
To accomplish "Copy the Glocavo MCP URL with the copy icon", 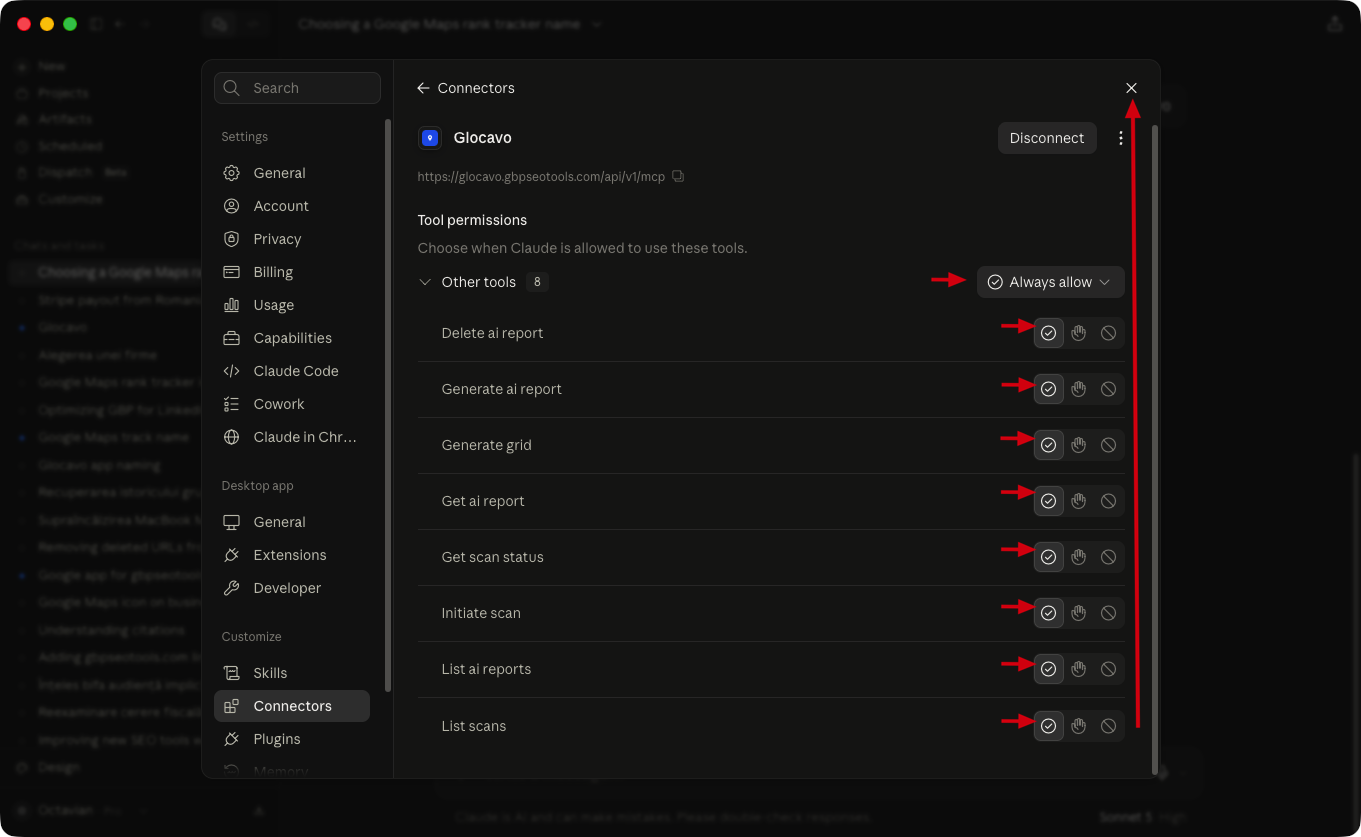I will tap(678, 176).
